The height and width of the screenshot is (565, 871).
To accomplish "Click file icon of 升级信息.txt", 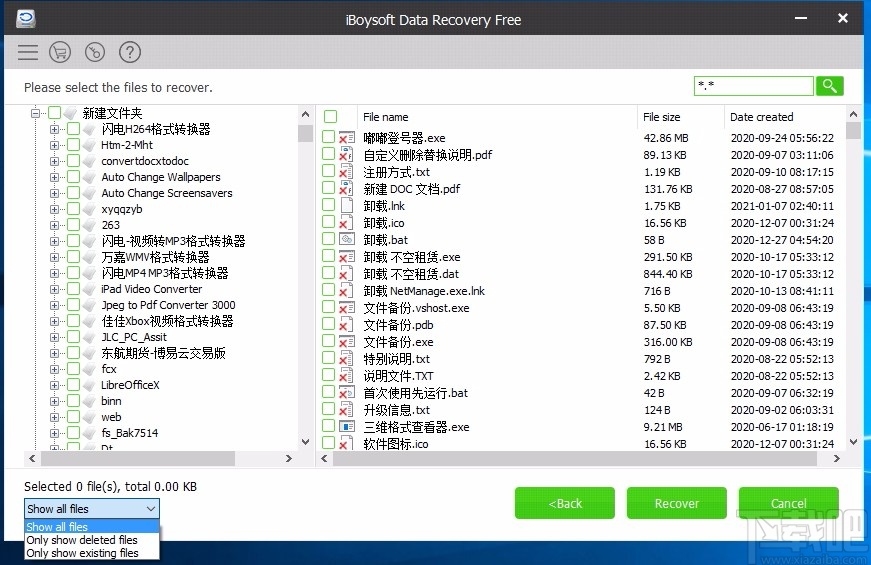I will [347, 410].
